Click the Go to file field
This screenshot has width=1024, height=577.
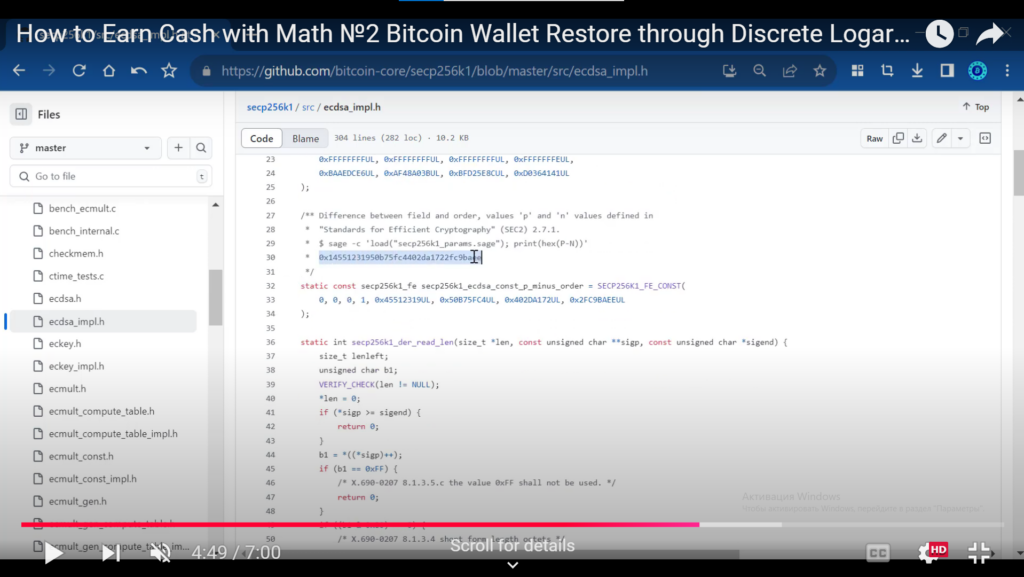[111, 176]
